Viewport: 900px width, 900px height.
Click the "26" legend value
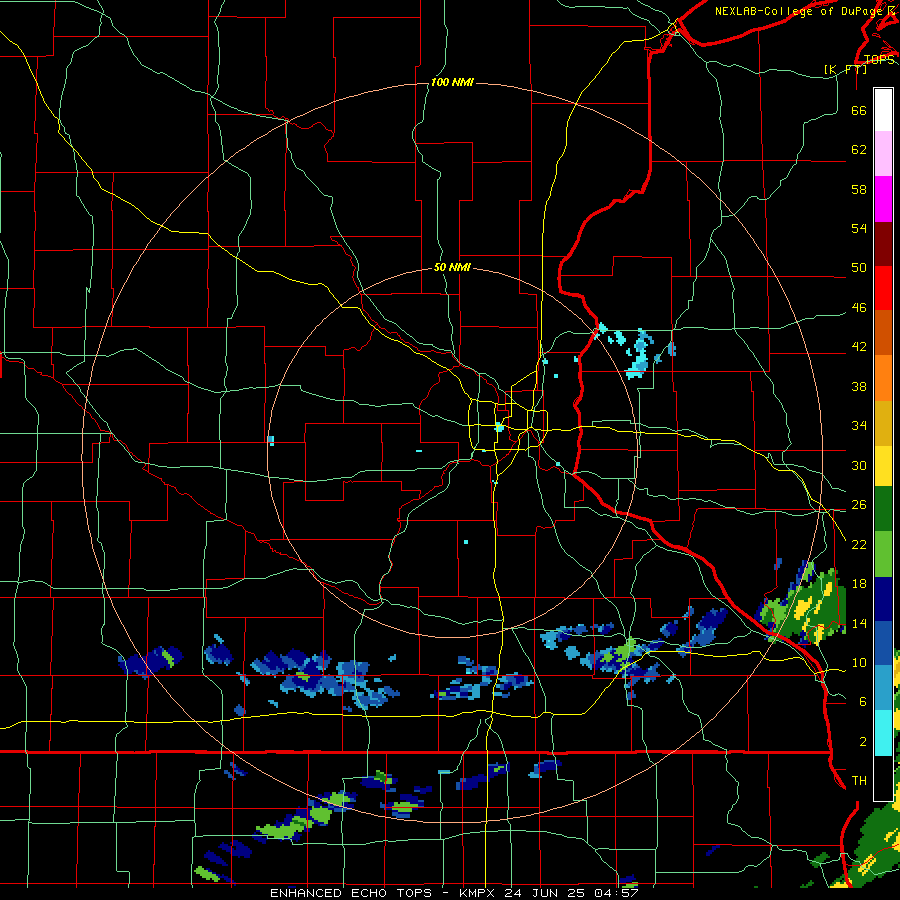pyautogui.click(x=859, y=505)
